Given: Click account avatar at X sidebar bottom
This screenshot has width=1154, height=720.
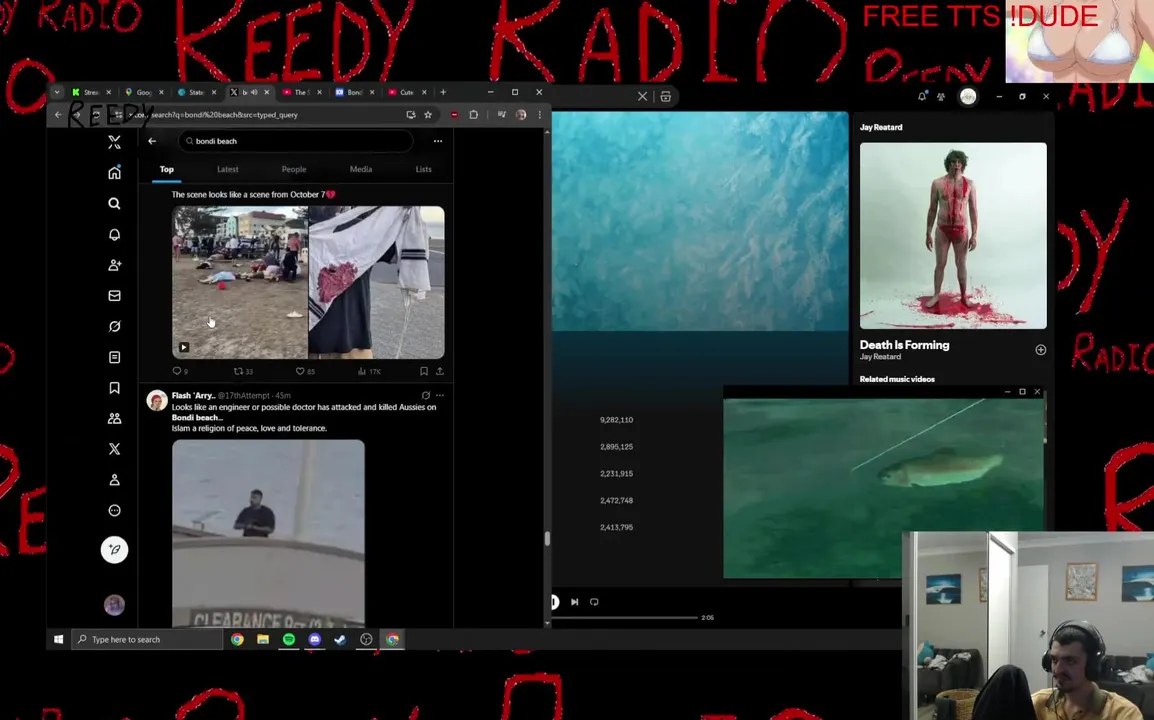Looking at the screenshot, I should click(114, 605).
